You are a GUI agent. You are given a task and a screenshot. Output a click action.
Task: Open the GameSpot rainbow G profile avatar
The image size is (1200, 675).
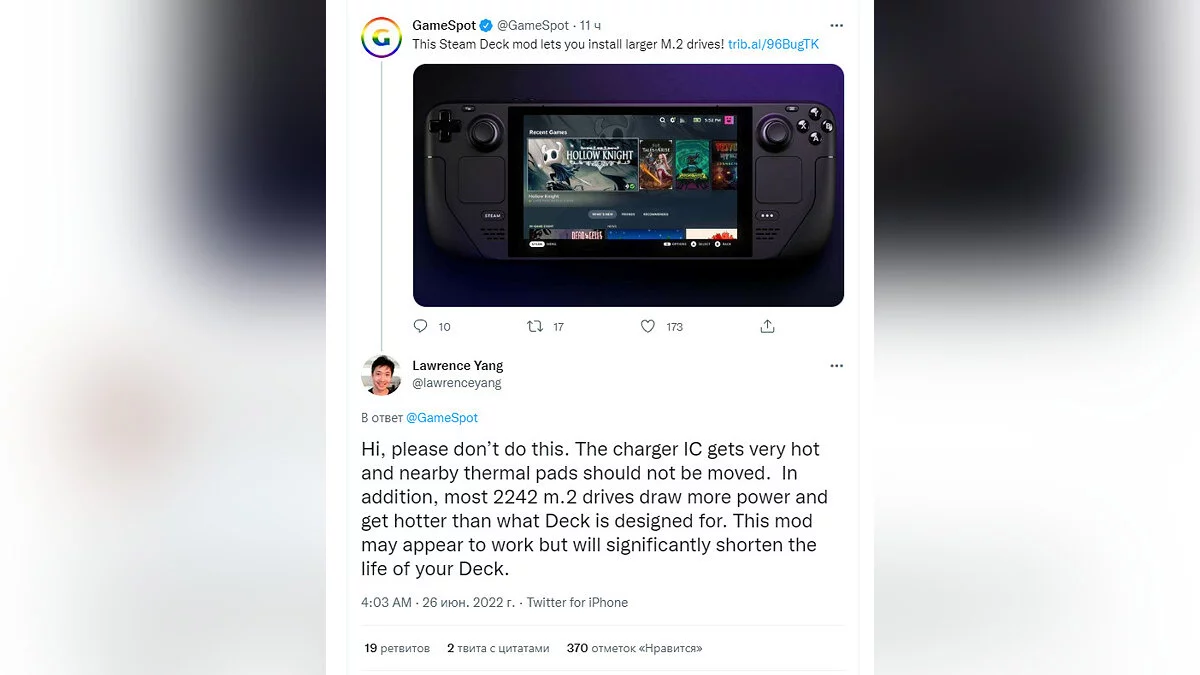coord(381,38)
